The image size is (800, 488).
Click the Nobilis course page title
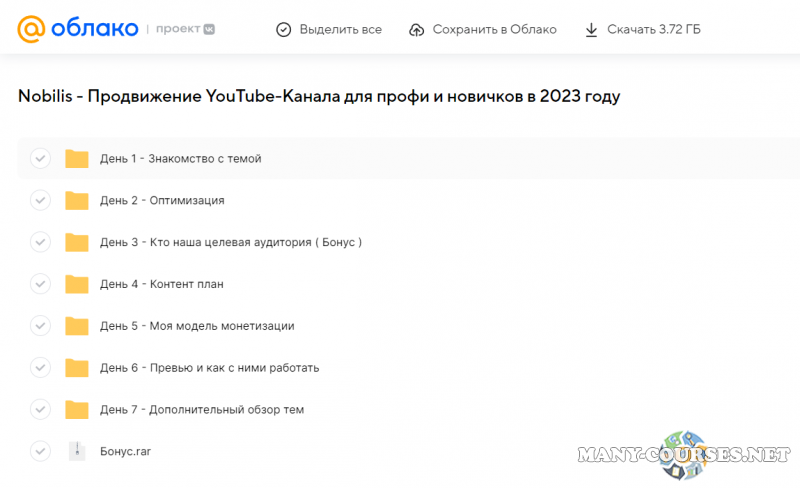(319, 96)
